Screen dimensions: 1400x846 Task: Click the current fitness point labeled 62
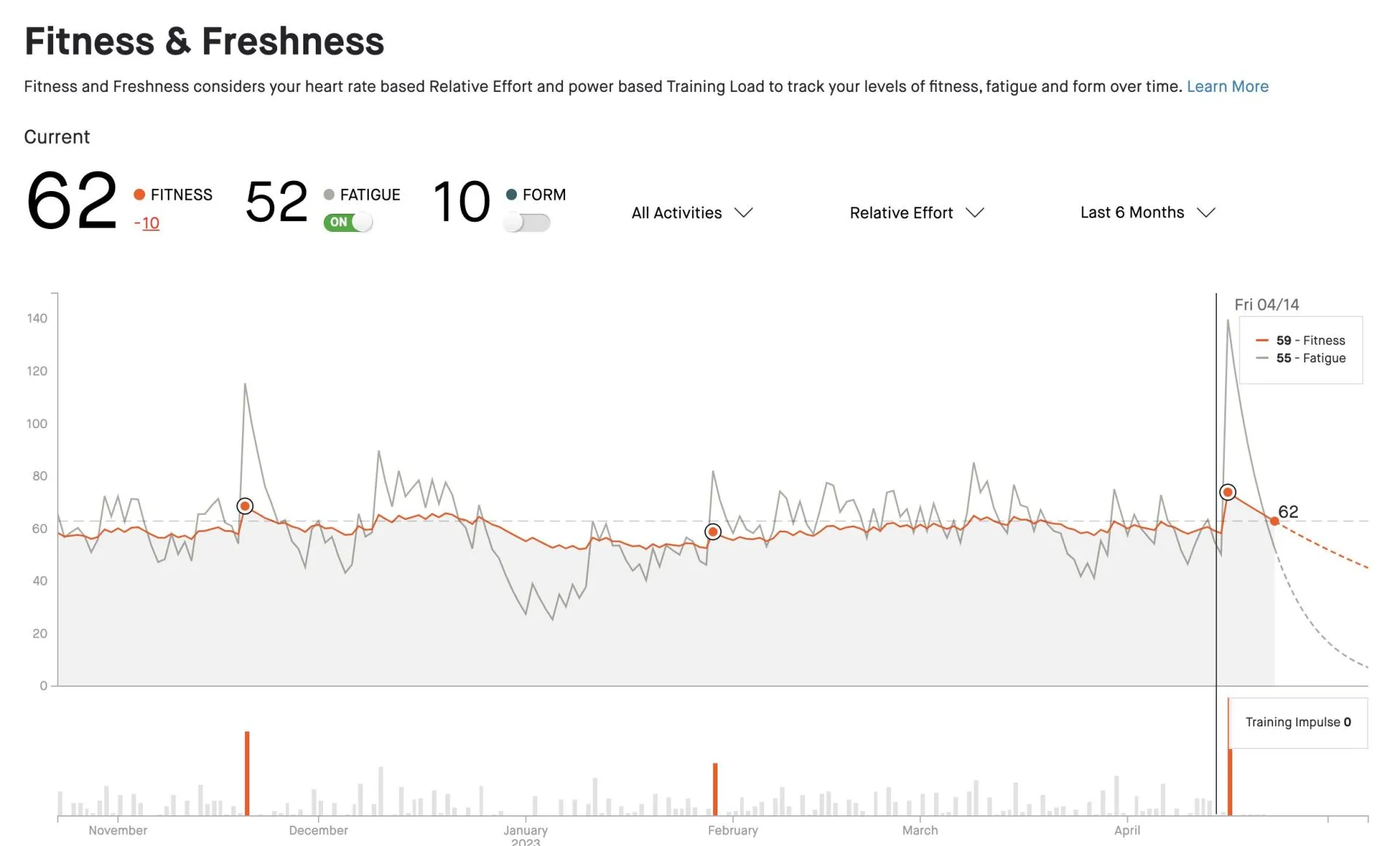(1275, 521)
